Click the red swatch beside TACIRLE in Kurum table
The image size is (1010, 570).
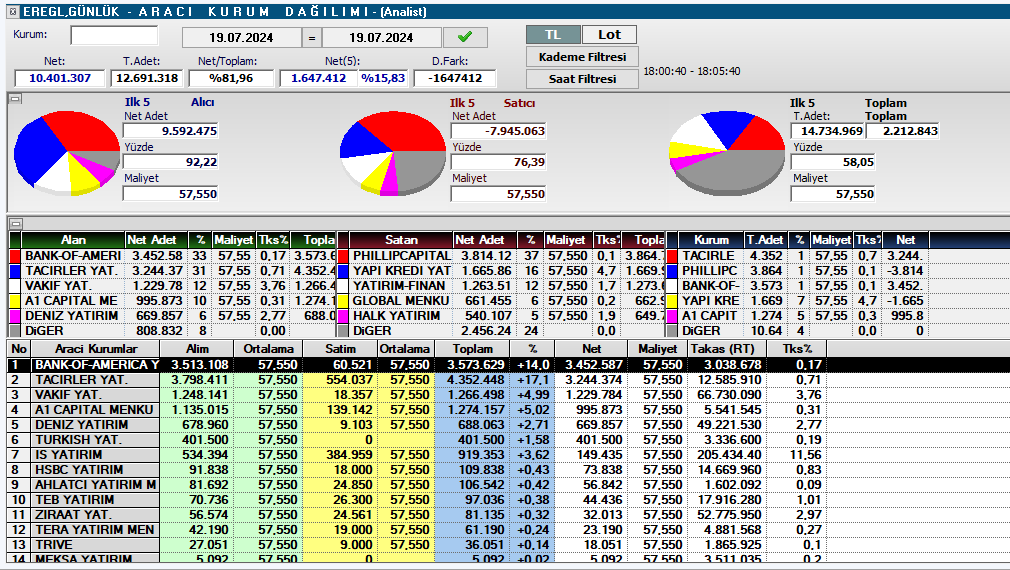[x=672, y=256]
